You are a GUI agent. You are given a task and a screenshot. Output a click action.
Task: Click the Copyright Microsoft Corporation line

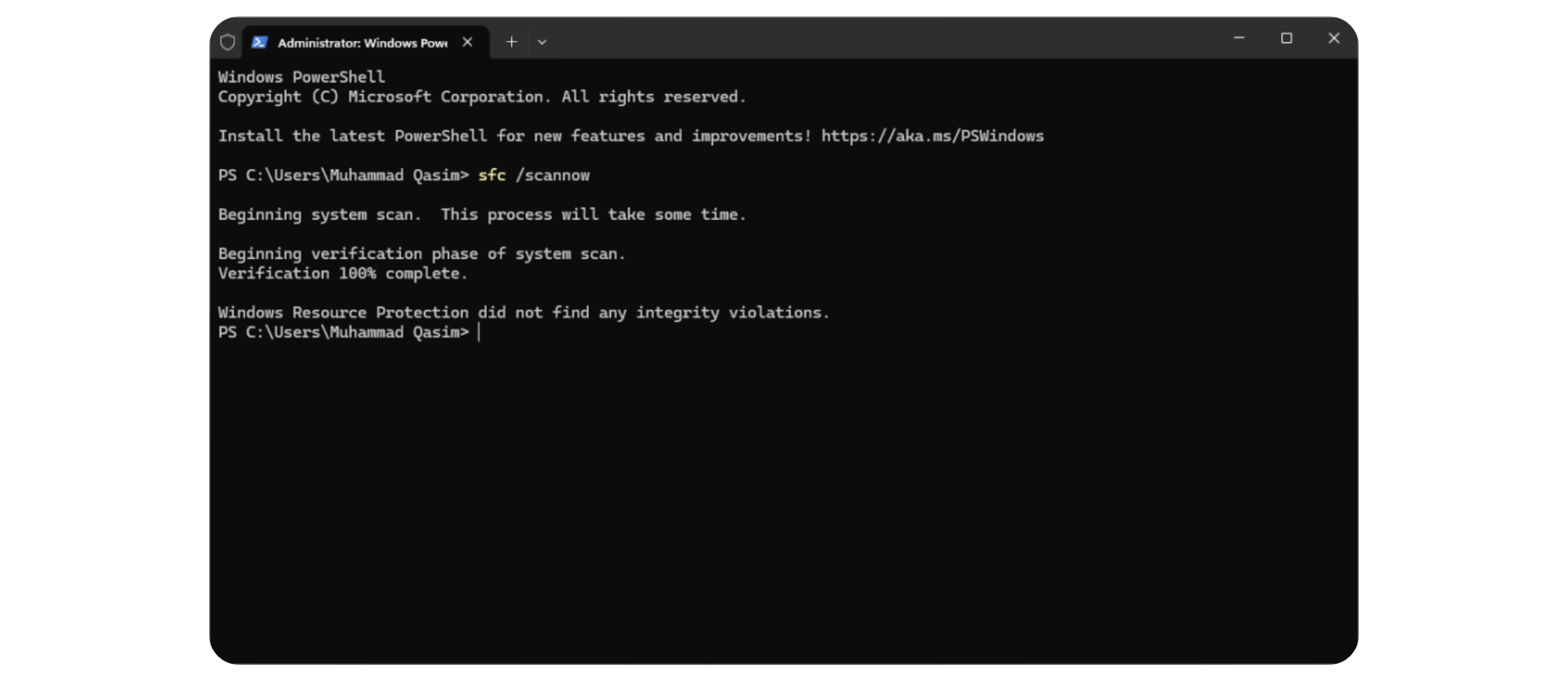tap(481, 97)
